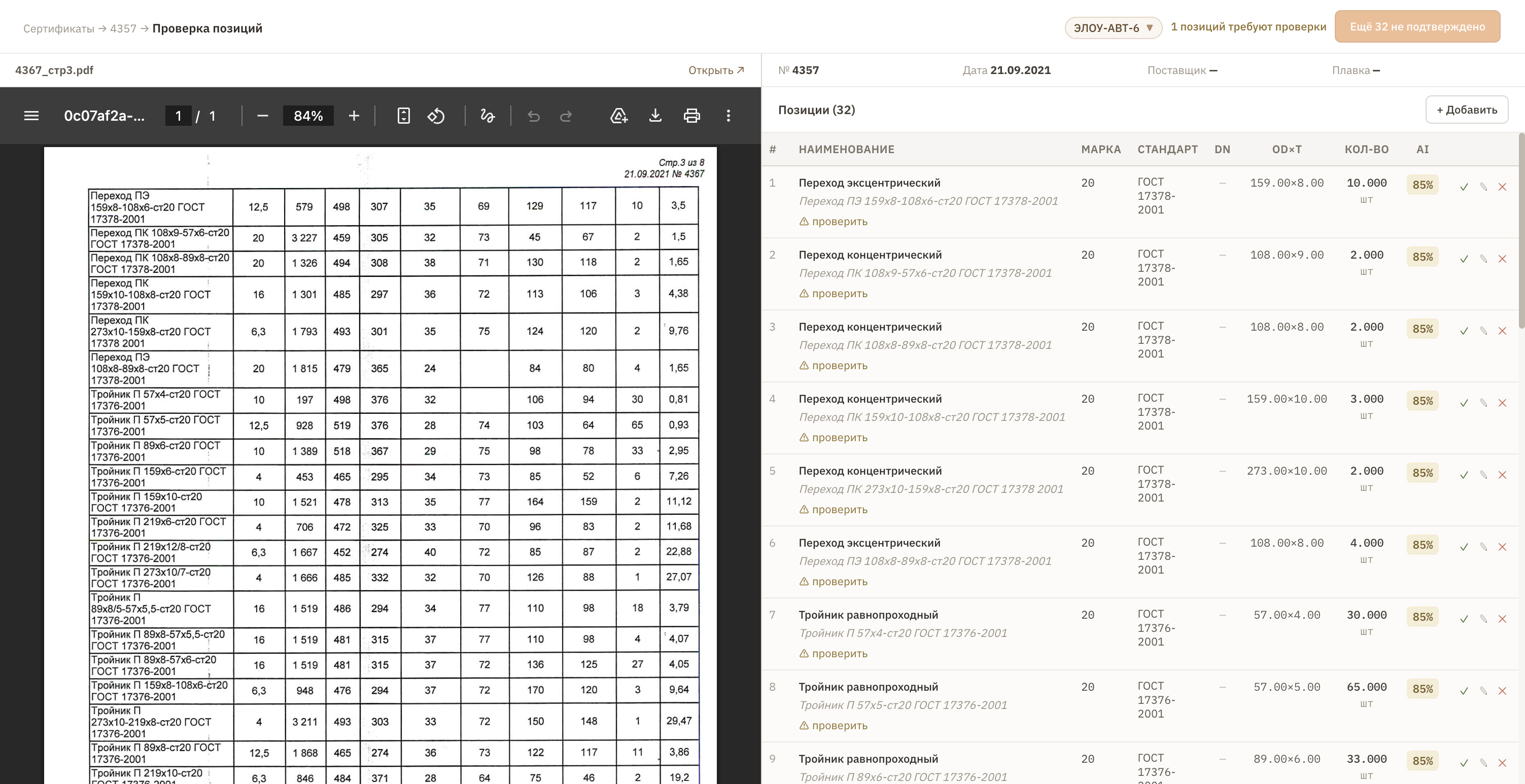
Task: Select row Переход ПЭ 108х8-89х8-ст20
Action: click(1140, 562)
